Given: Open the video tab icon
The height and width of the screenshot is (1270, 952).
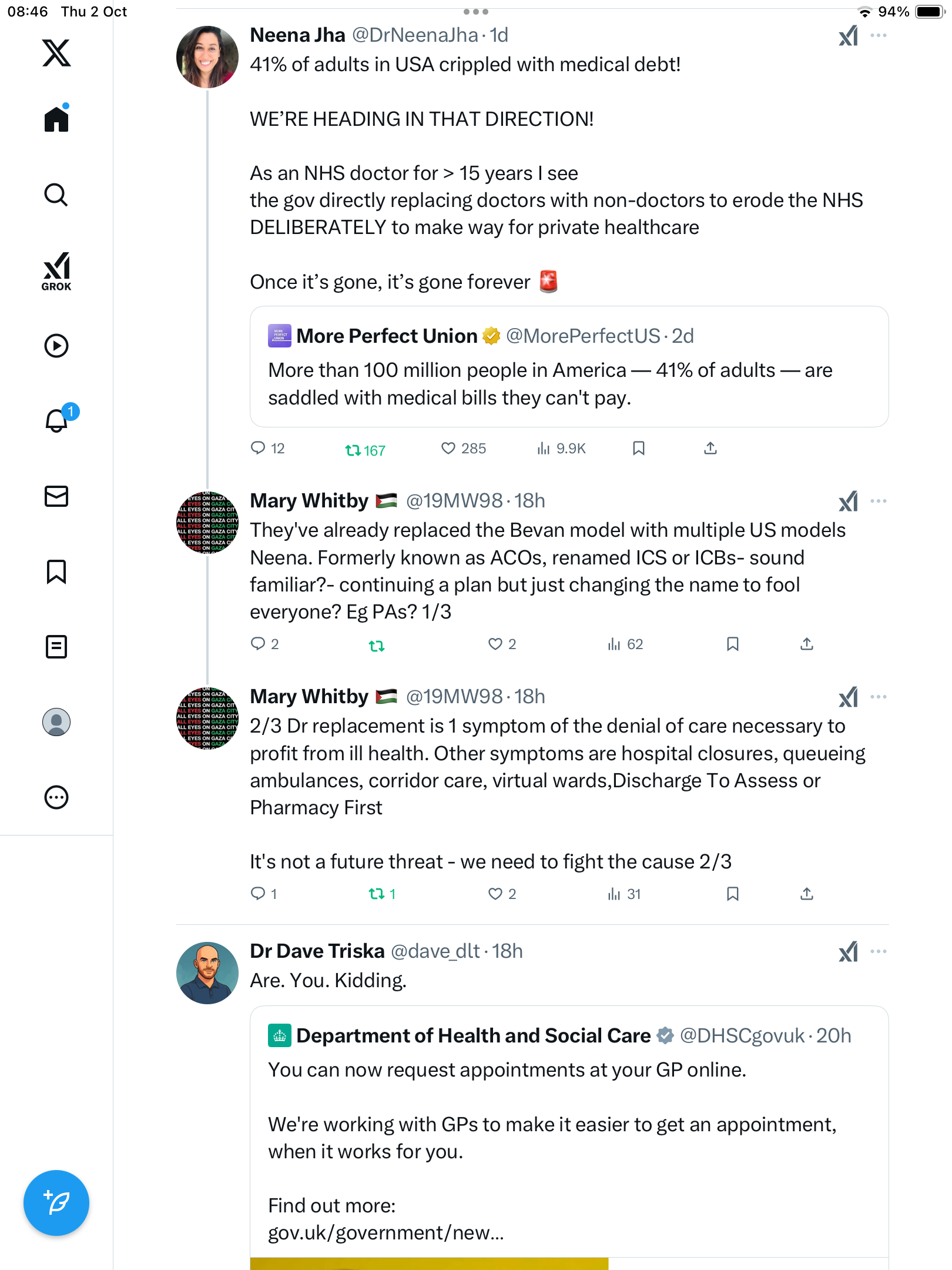Looking at the screenshot, I should pos(56,346).
